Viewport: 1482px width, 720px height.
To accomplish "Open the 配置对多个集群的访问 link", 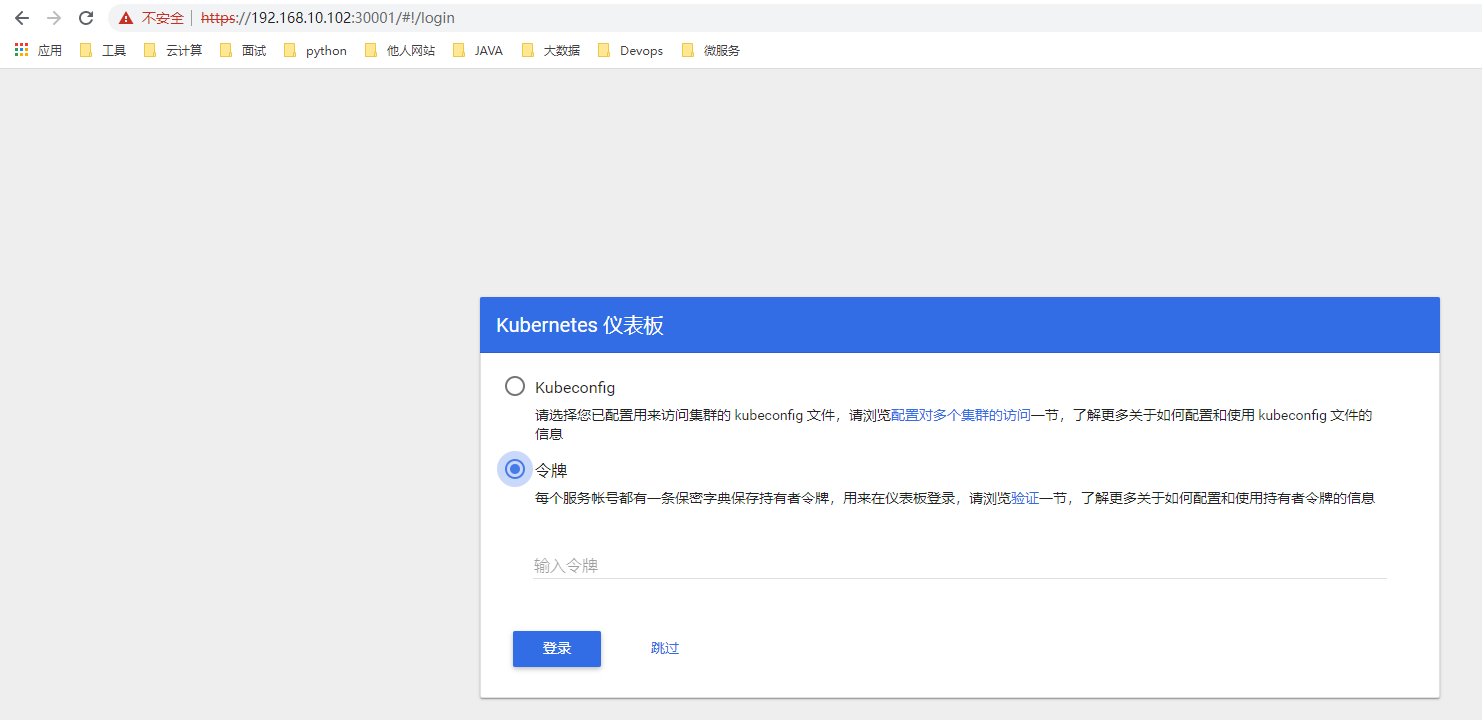I will click(x=960, y=415).
